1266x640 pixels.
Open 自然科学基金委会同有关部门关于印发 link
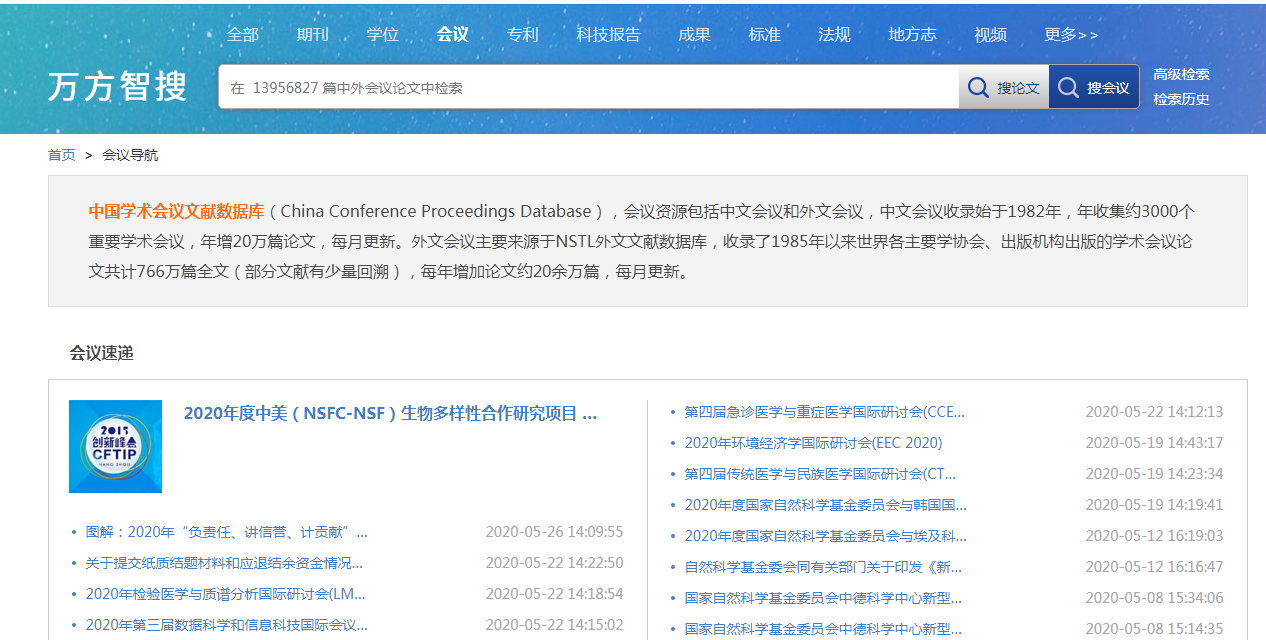823,567
